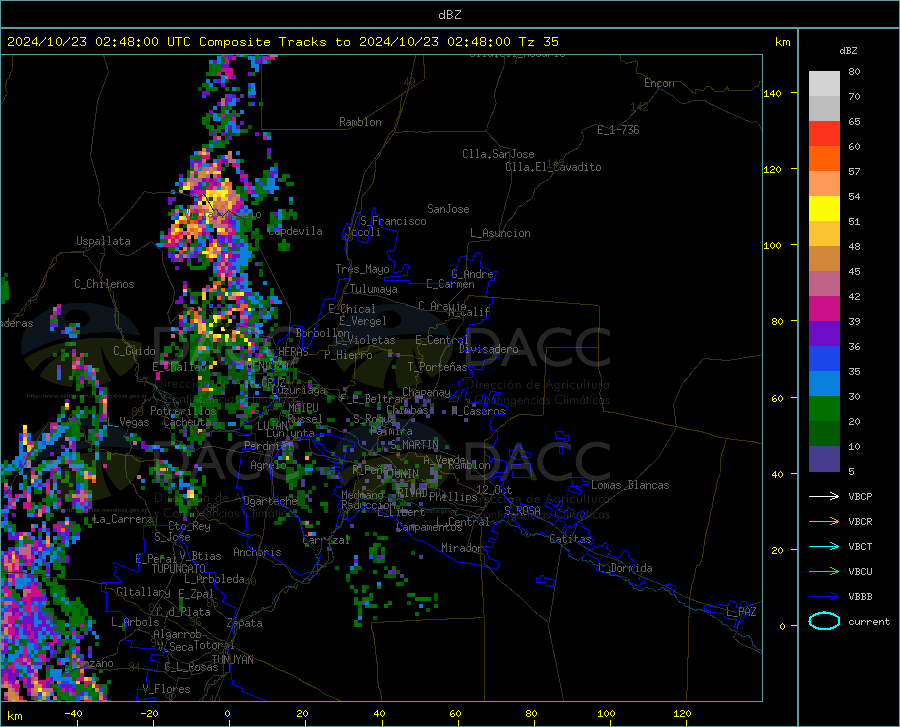Click the Lomas_Blancas map label
Viewport: 900px width, 727px height.
click(x=630, y=485)
